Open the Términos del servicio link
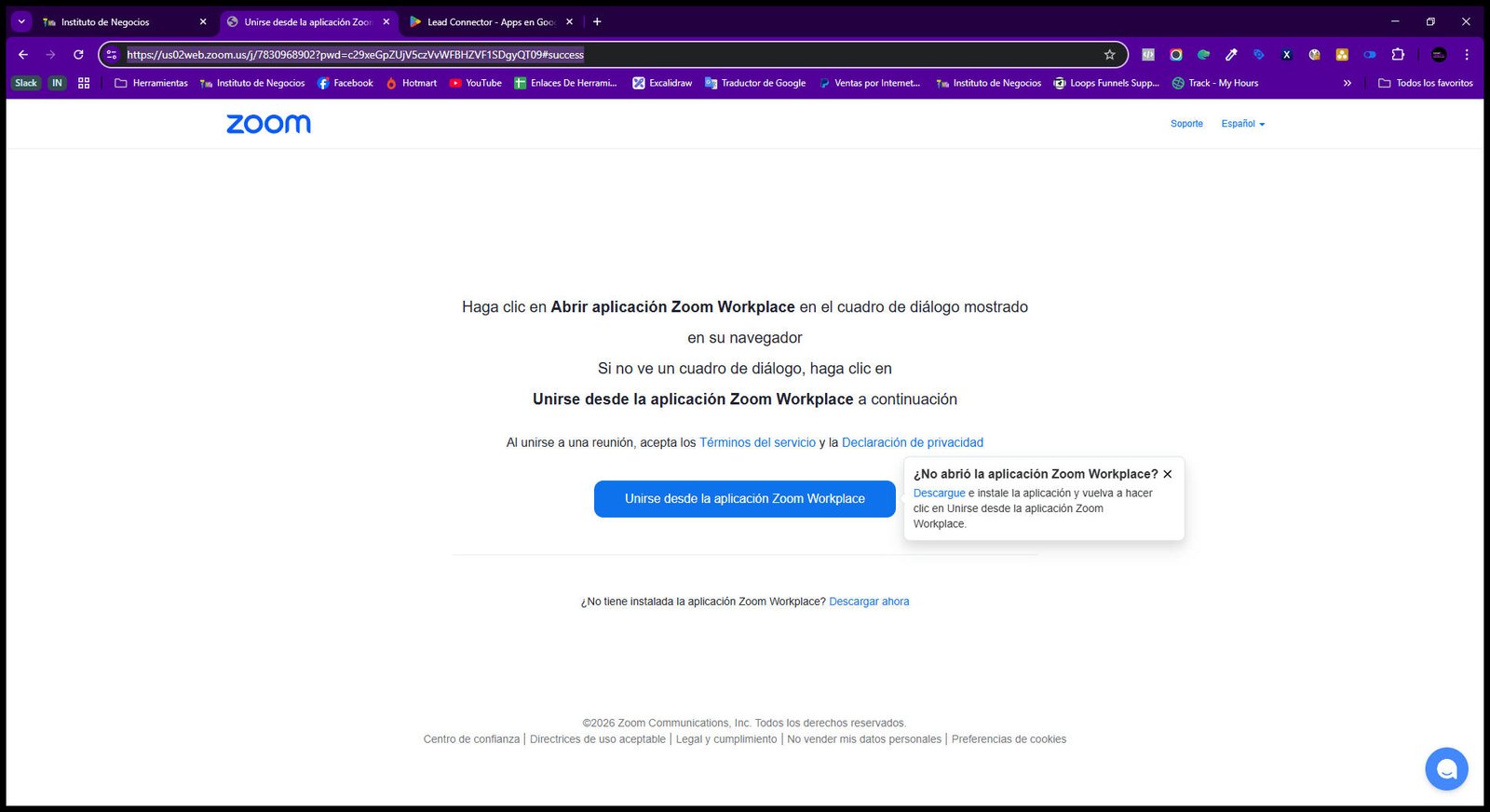 coord(757,442)
